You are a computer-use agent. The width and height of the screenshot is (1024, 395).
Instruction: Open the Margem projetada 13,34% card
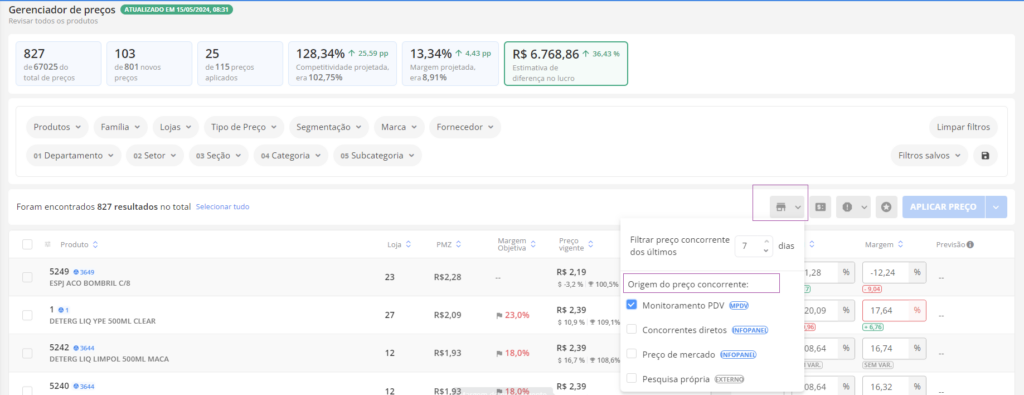[x=451, y=64]
